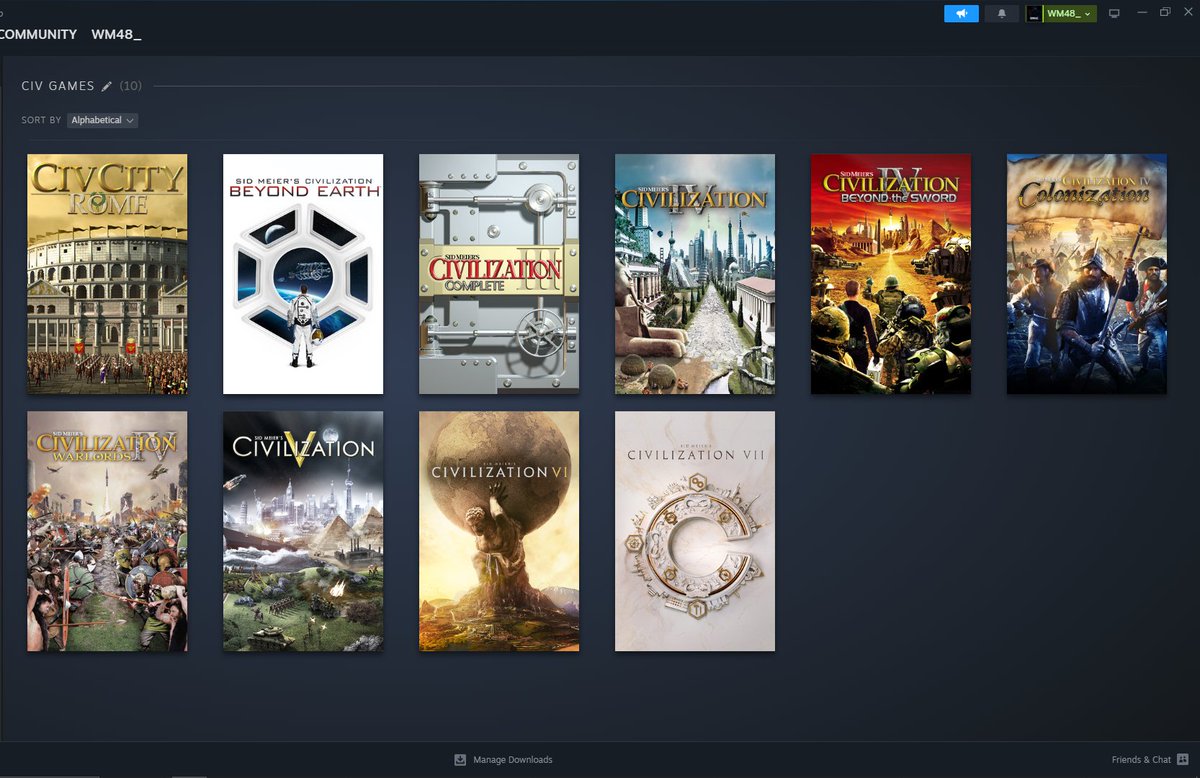
Task: Open the Alphabetical sort dropdown
Action: (103, 120)
